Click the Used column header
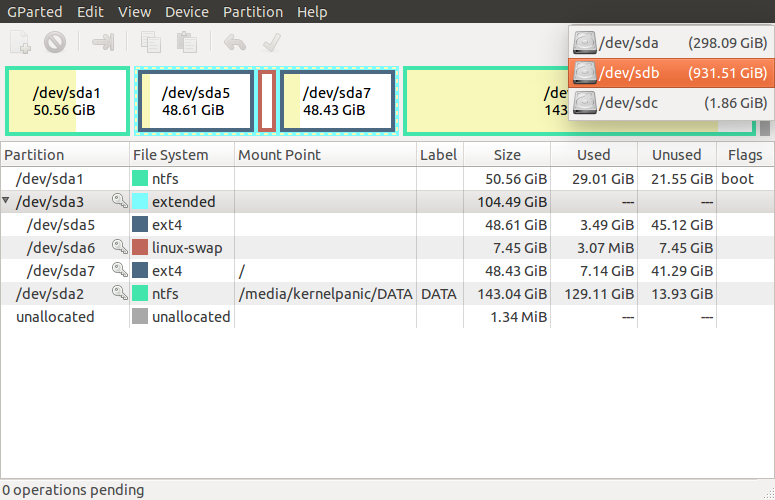The width and height of the screenshot is (775, 500). tap(594, 155)
